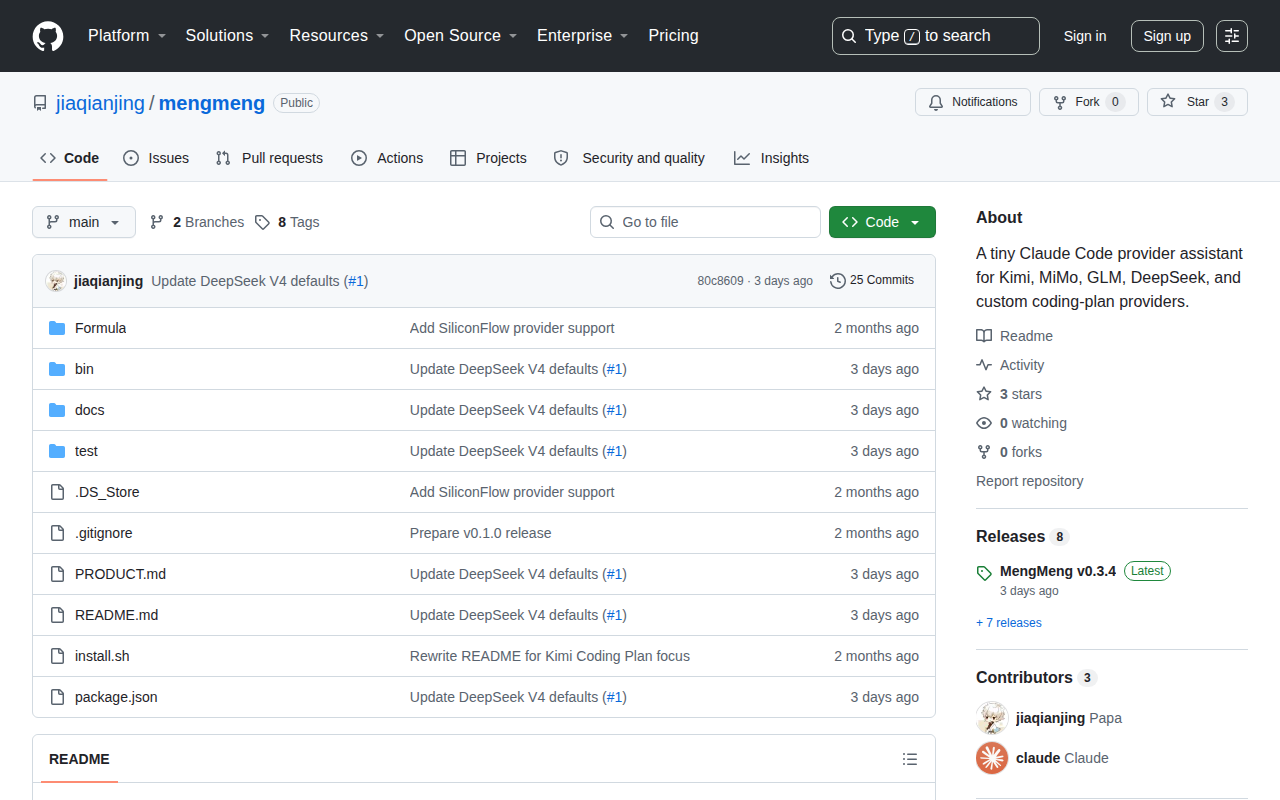Open commit hash 80c8609
This screenshot has width=1280, height=800.
(721, 281)
